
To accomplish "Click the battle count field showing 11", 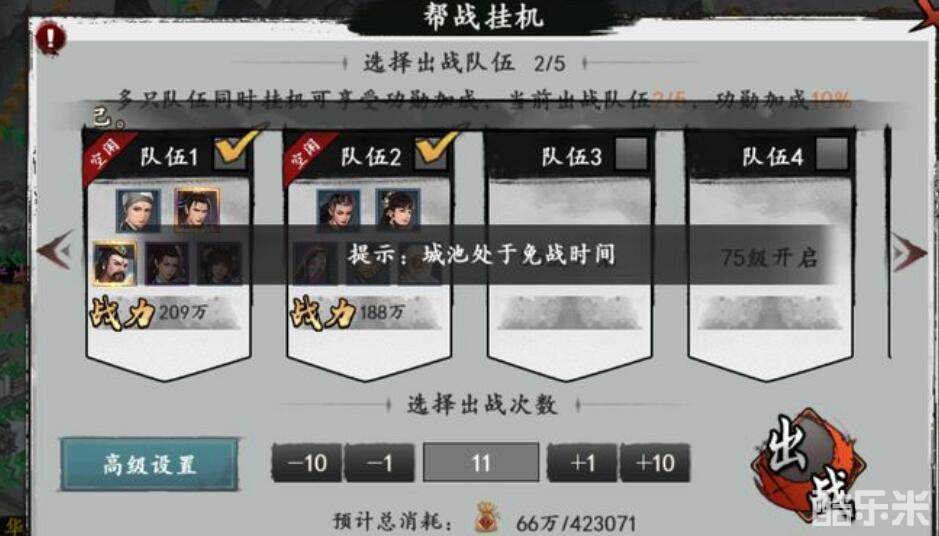I will tap(481, 462).
